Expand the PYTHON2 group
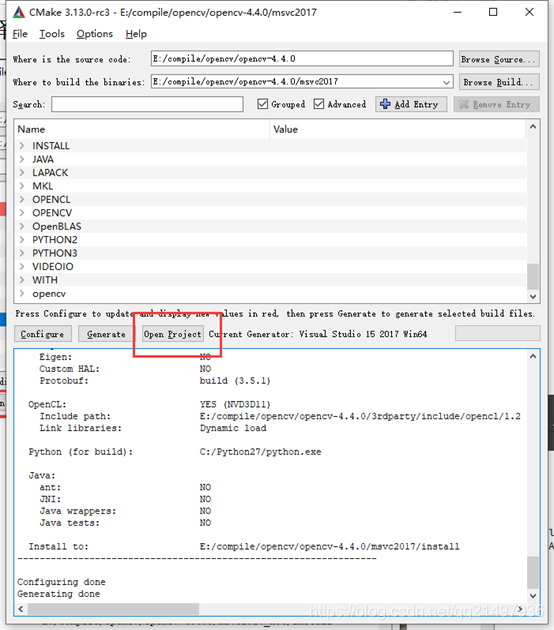Viewport: 554px width, 630px height. (22, 239)
